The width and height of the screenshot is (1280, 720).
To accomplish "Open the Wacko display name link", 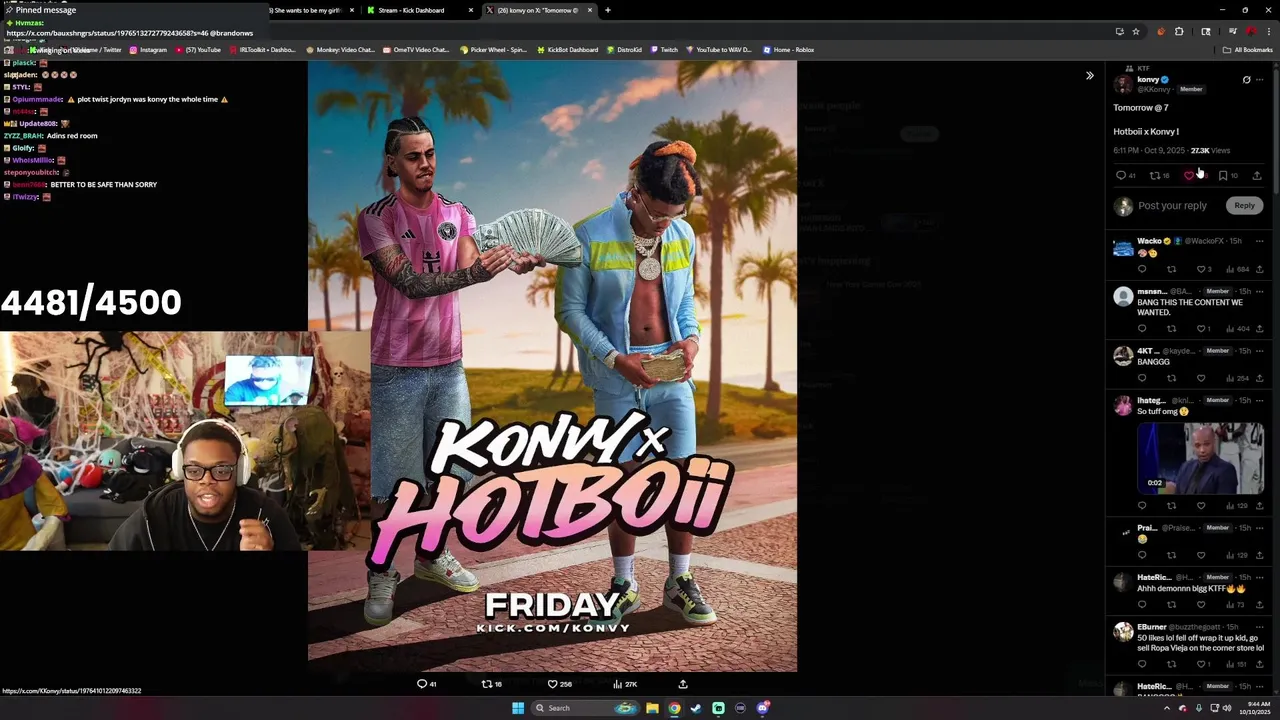I will click(x=1149, y=241).
